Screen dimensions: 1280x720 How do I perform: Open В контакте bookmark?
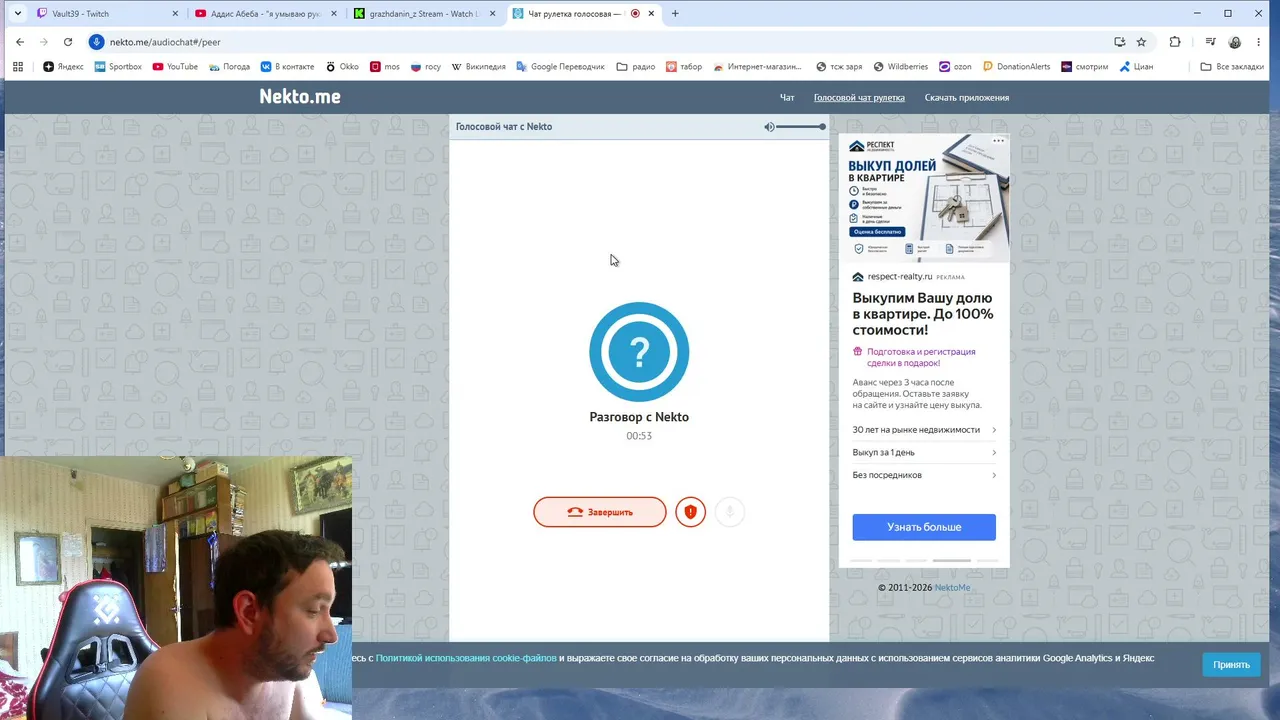click(x=287, y=67)
